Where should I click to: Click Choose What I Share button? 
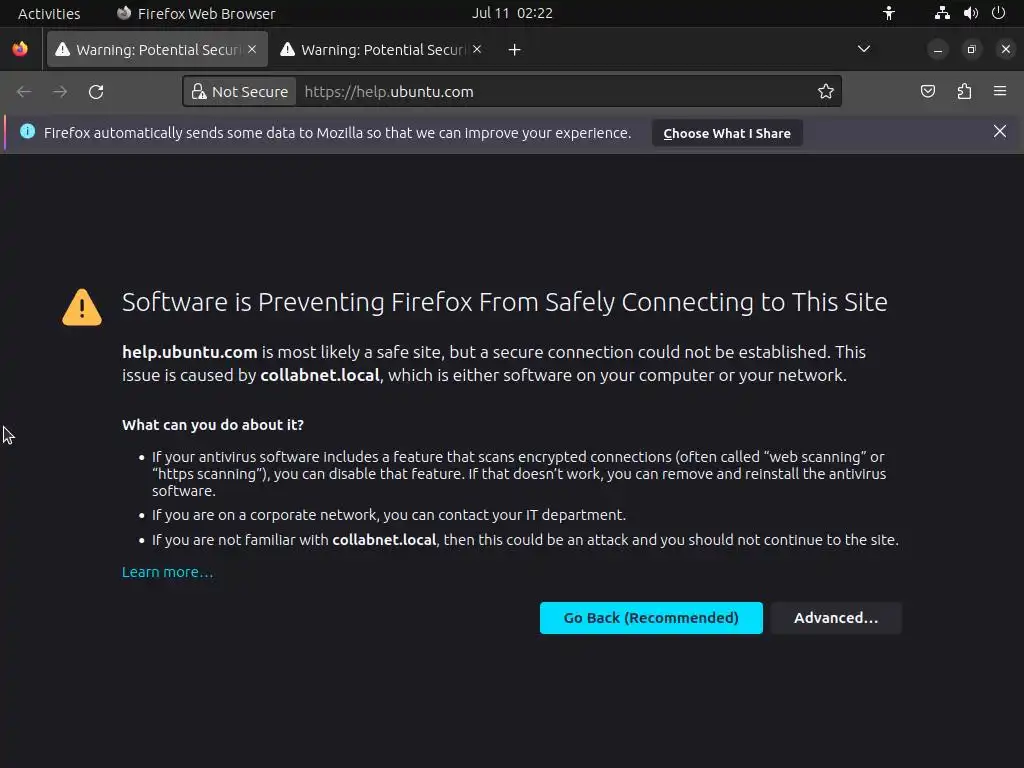click(x=727, y=133)
